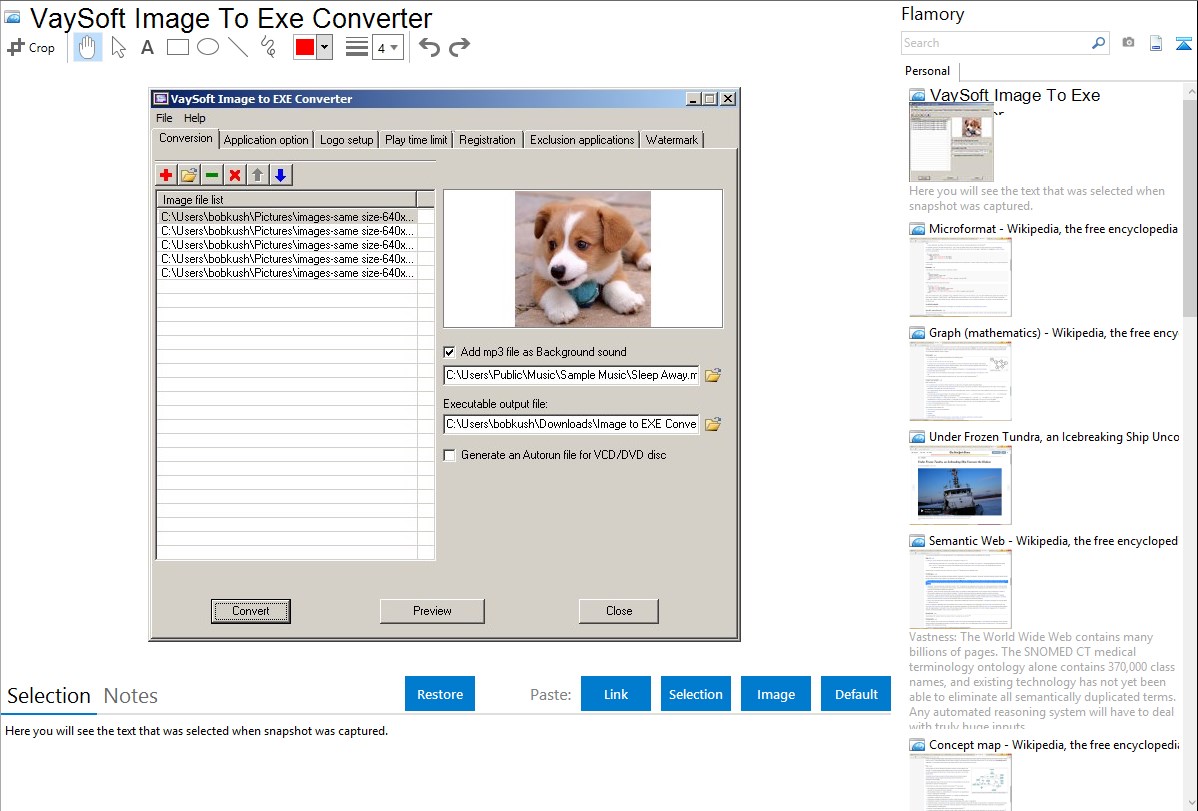
Task: Open the Semantic Web snapshot thumbnail
Action: coord(960,589)
